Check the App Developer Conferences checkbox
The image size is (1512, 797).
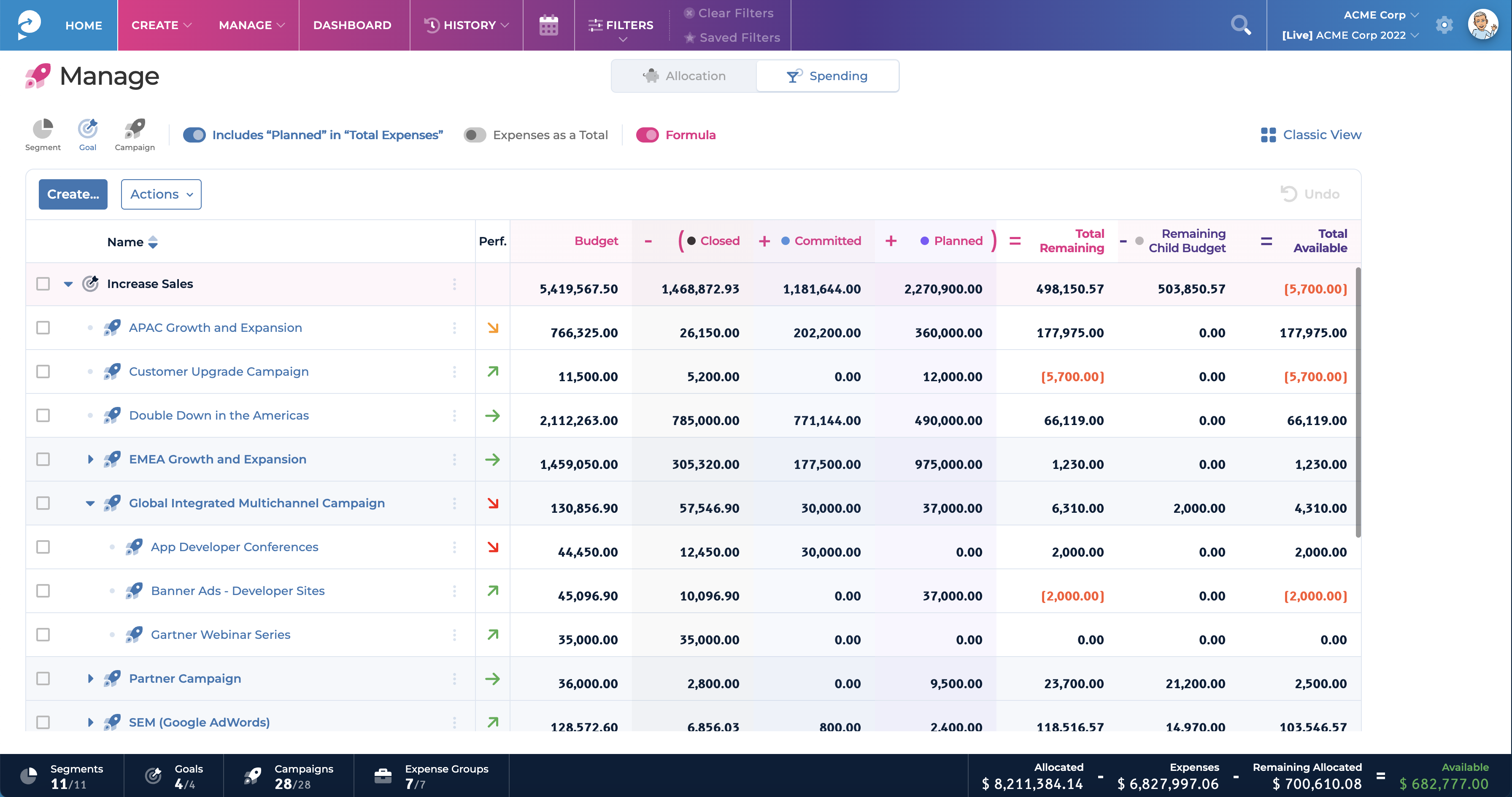pos(43,547)
